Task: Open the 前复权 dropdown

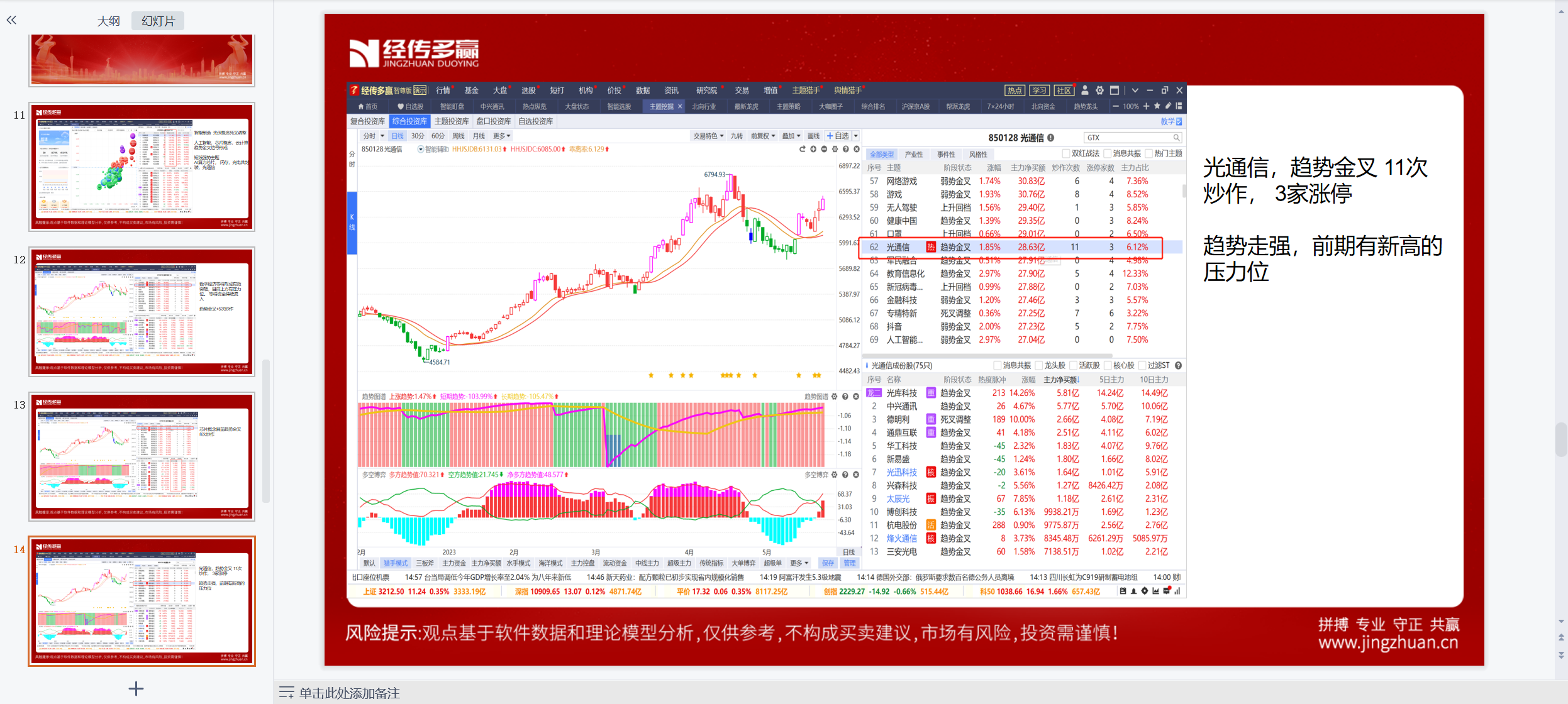Action: point(763,136)
